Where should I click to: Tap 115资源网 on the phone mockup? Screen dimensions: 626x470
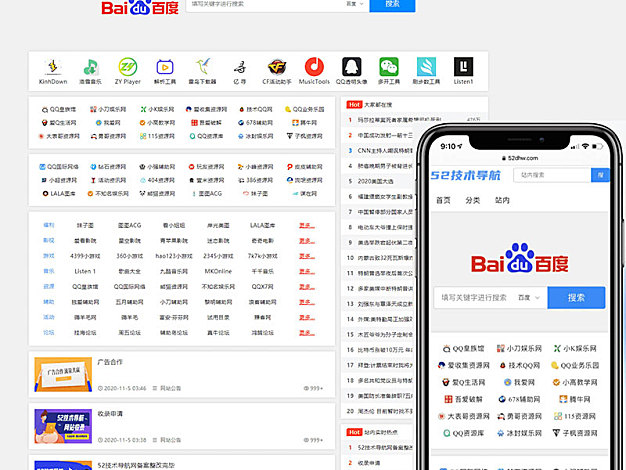coord(574,416)
